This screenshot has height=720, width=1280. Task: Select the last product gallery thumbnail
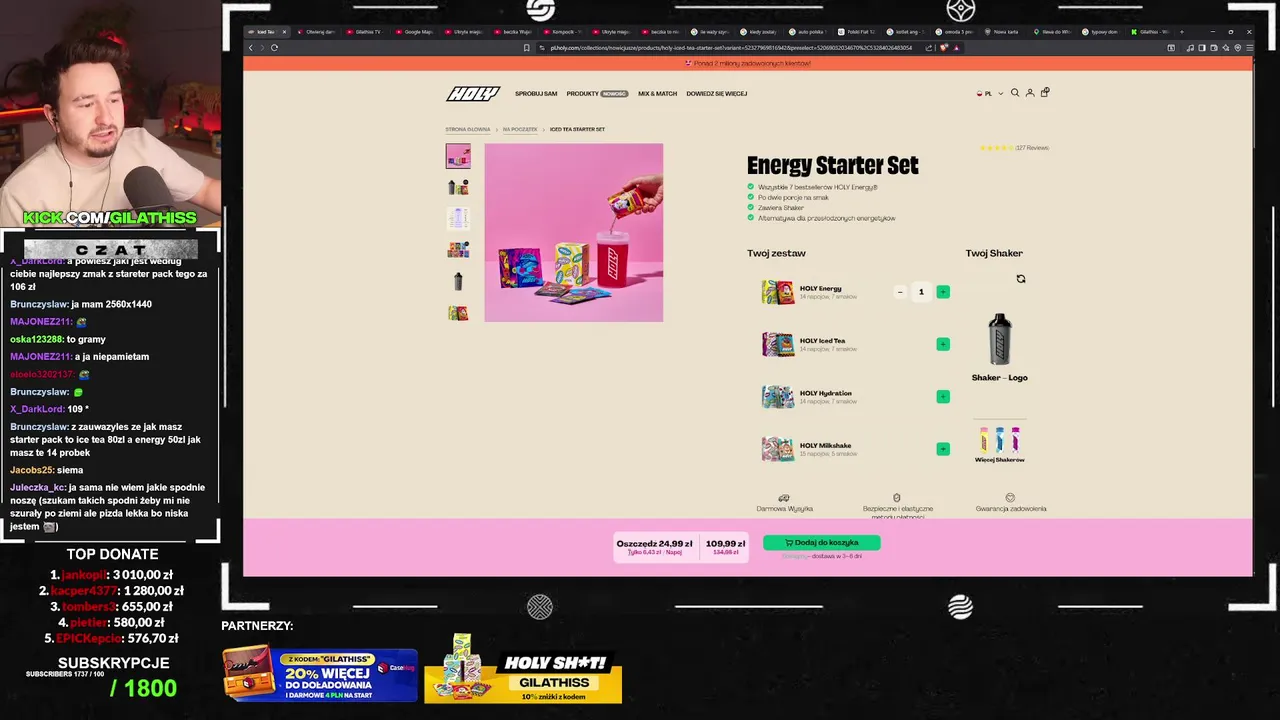(x=458, y=312)
